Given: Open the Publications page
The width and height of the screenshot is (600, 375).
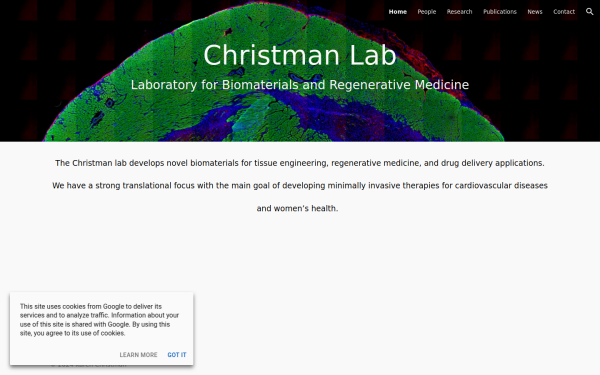Looking at the screenshot, I should (500, 12).
